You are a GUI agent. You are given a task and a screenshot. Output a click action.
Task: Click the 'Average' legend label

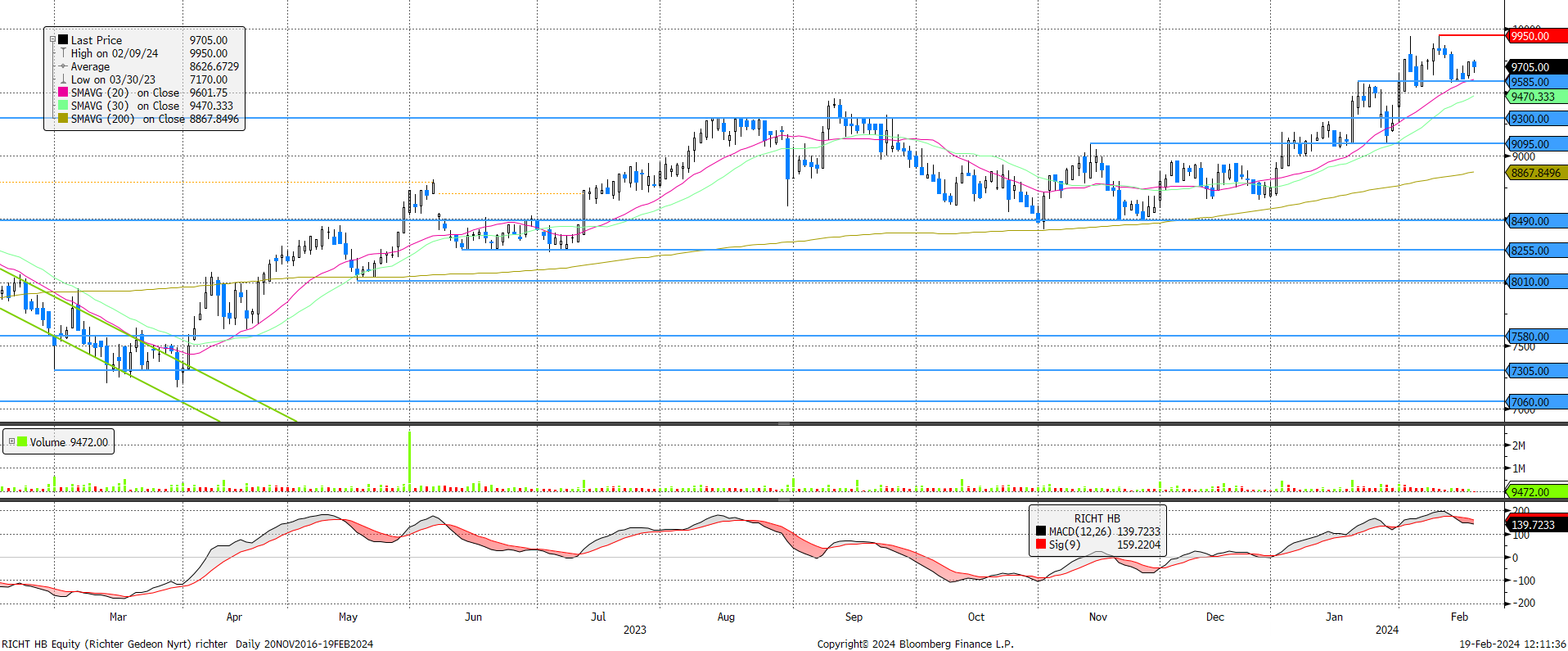click(90, 66)
